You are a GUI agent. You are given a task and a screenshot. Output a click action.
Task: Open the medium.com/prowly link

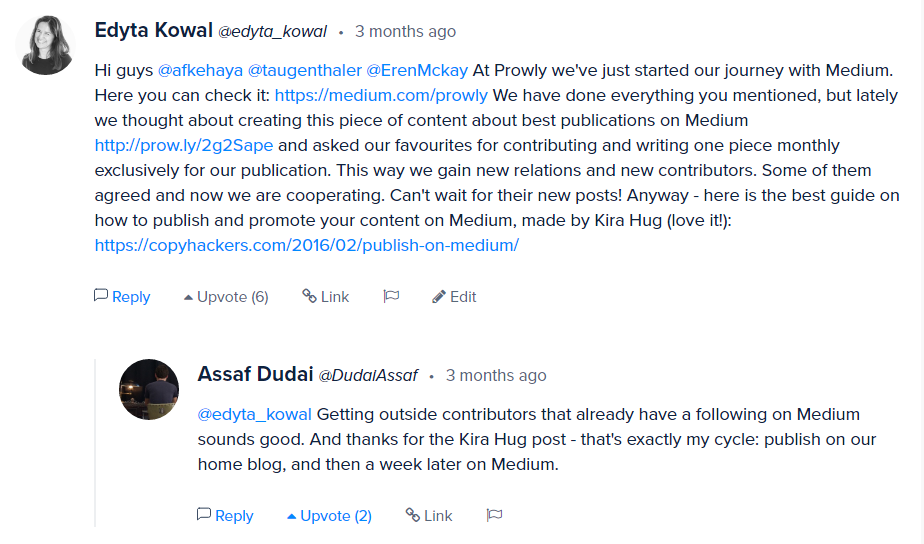381,95
